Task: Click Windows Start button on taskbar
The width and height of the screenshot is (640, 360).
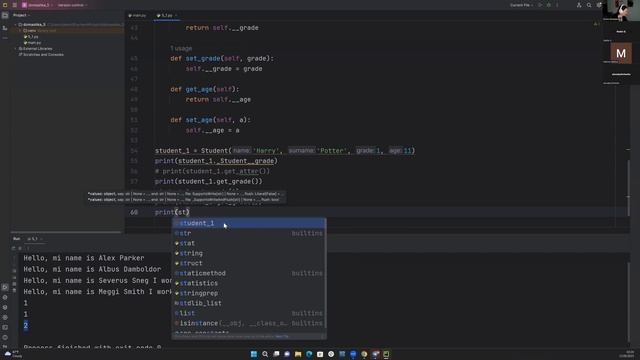Action: tap(254, 354)
